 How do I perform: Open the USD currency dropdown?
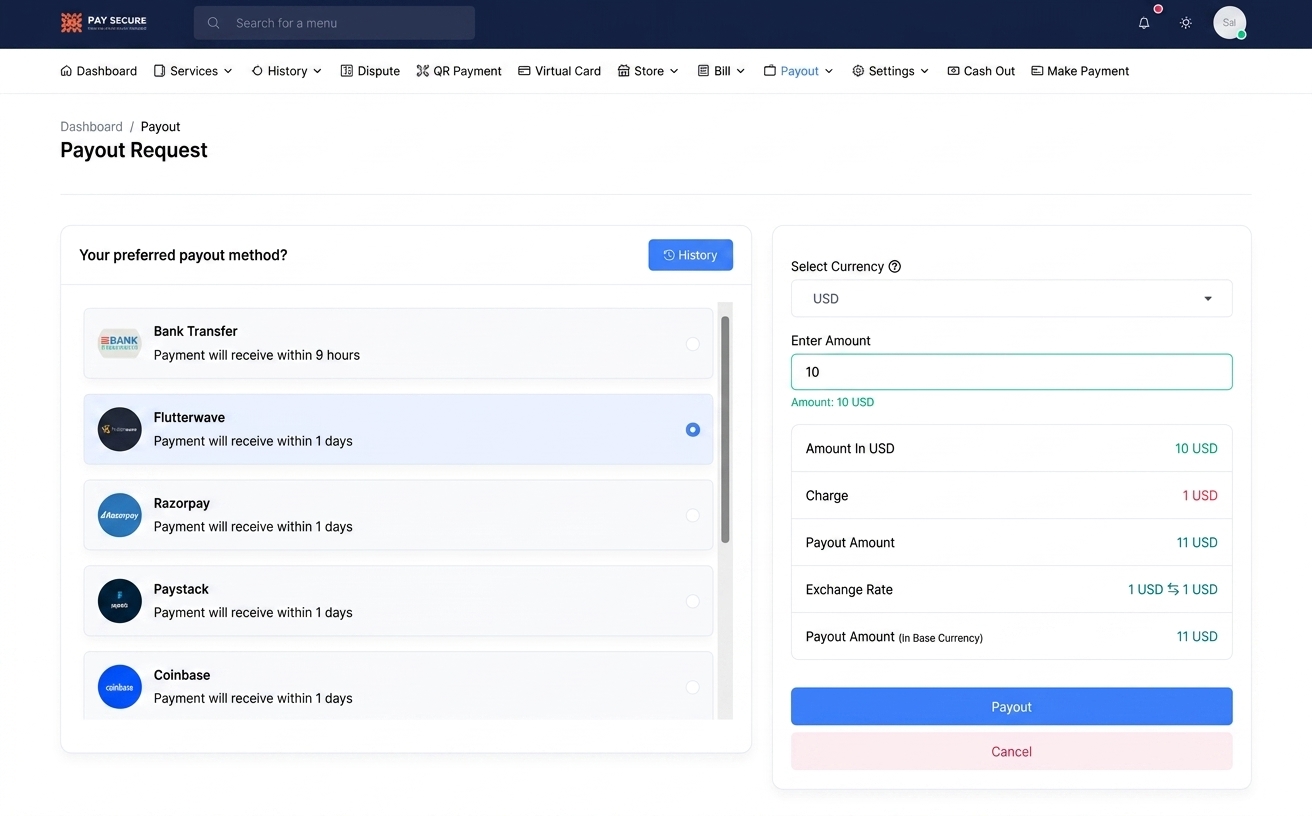tap(1011, 298)
